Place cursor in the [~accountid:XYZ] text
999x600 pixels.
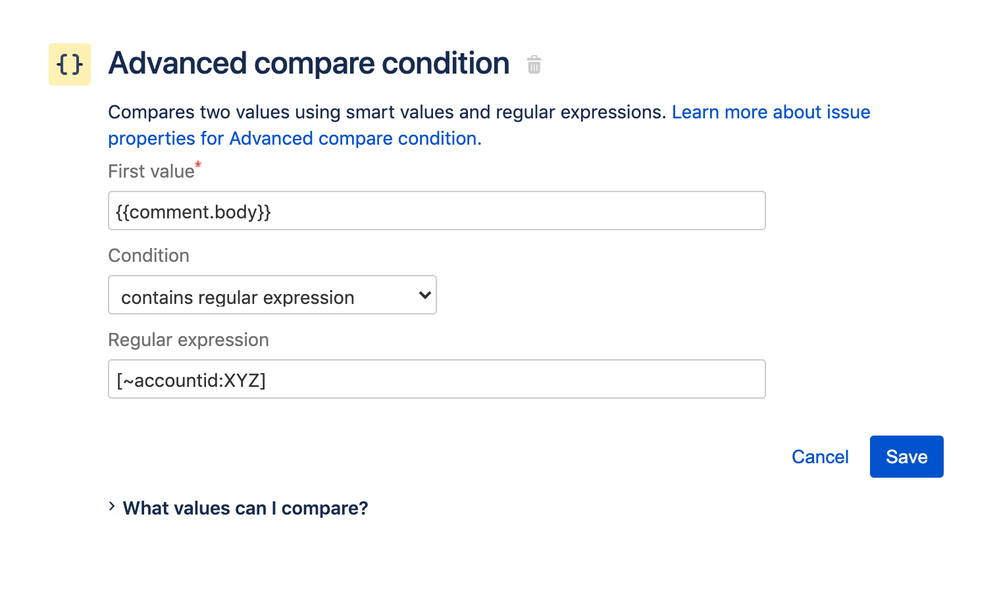(x=192, y=380)
